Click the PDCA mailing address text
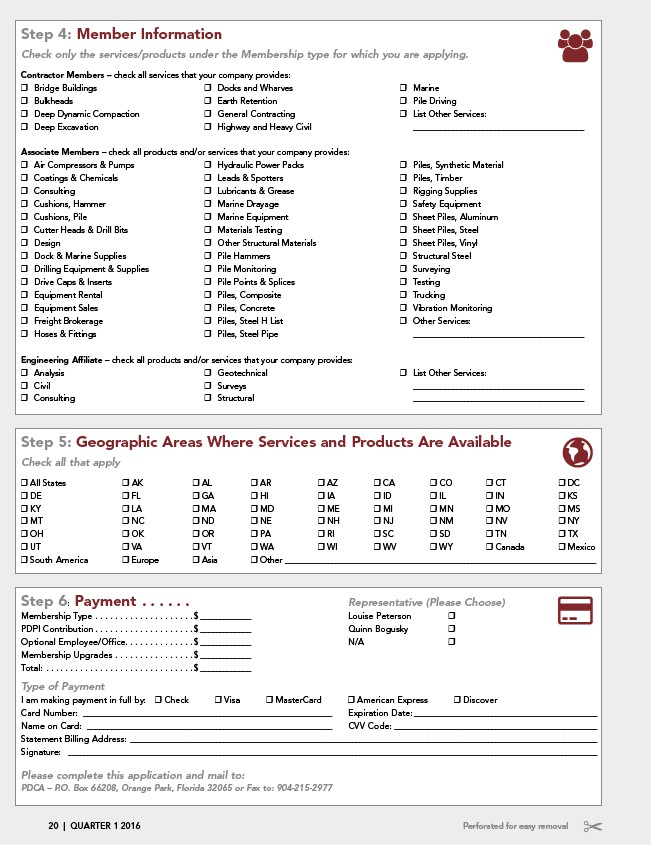This screenshot has height=845, width=651. tap(177, 788)
